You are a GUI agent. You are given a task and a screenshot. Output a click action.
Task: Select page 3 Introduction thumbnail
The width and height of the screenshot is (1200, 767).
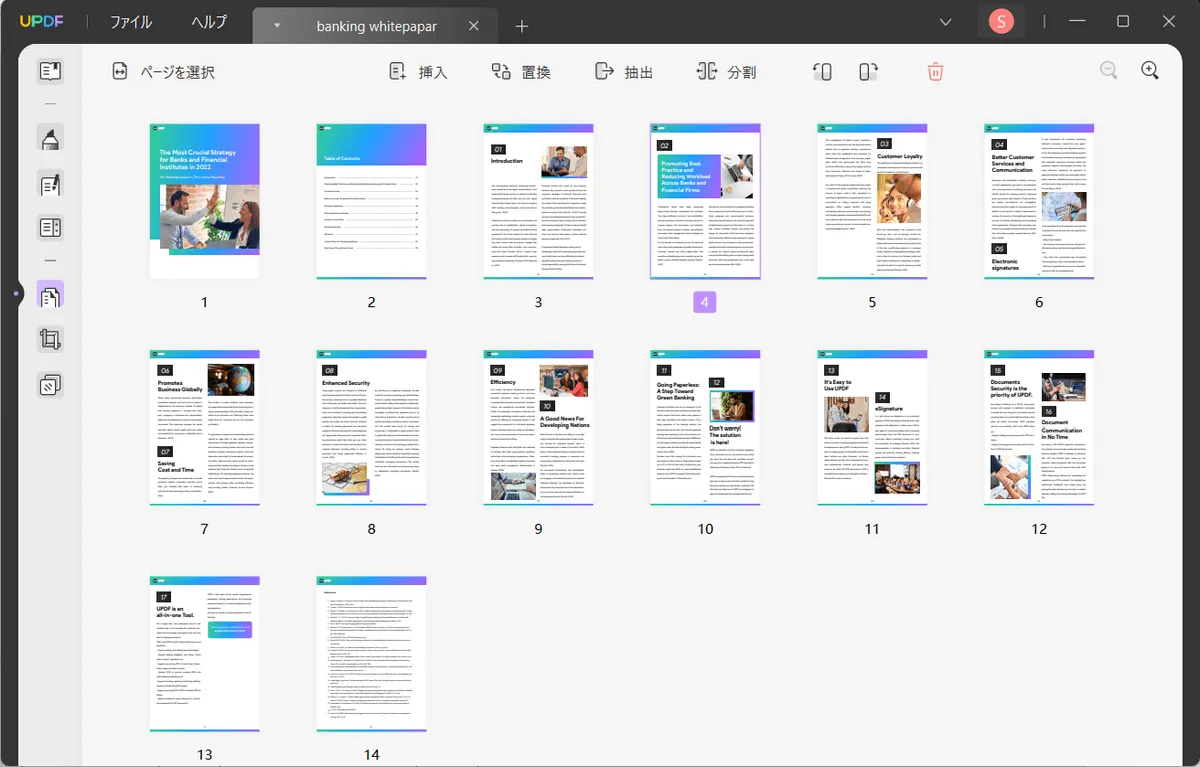tap(538, 201)
